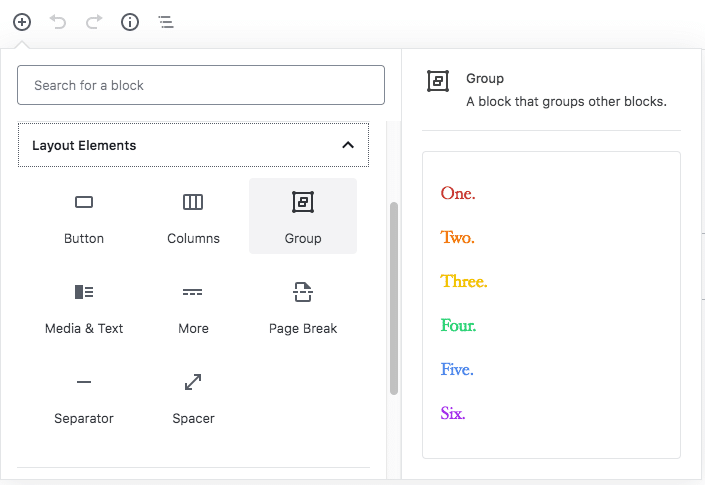Choose the Group block in Layout Elements
The width and height of the screenshot is (705, 485).
(x=303, y=216)
